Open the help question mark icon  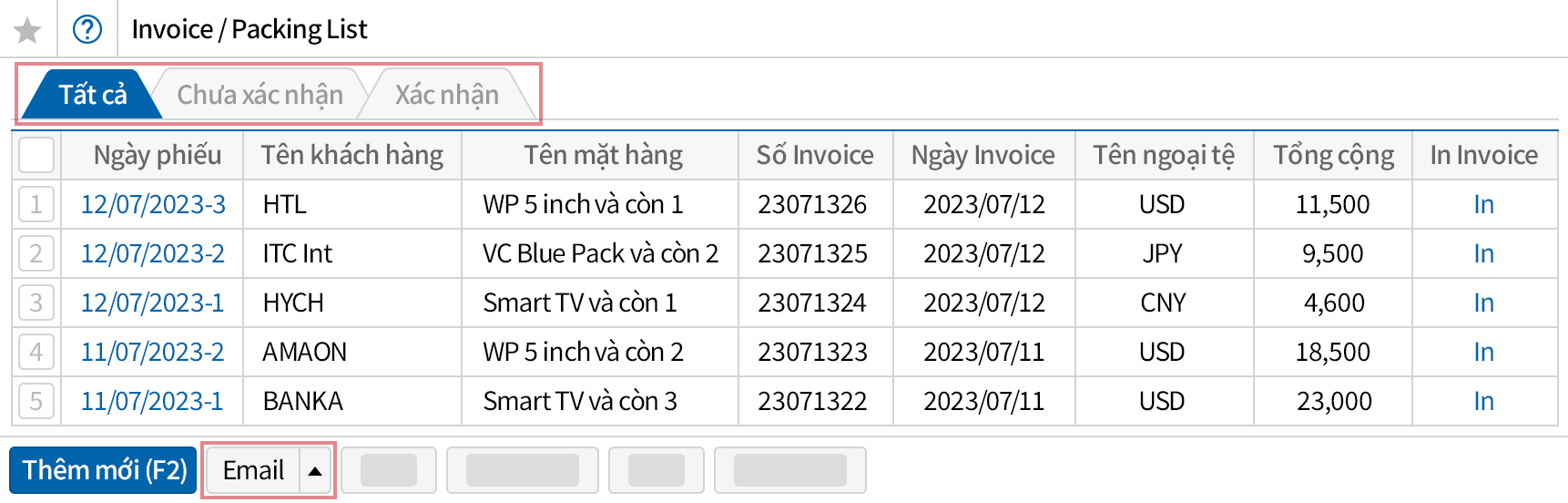point(87,30)
